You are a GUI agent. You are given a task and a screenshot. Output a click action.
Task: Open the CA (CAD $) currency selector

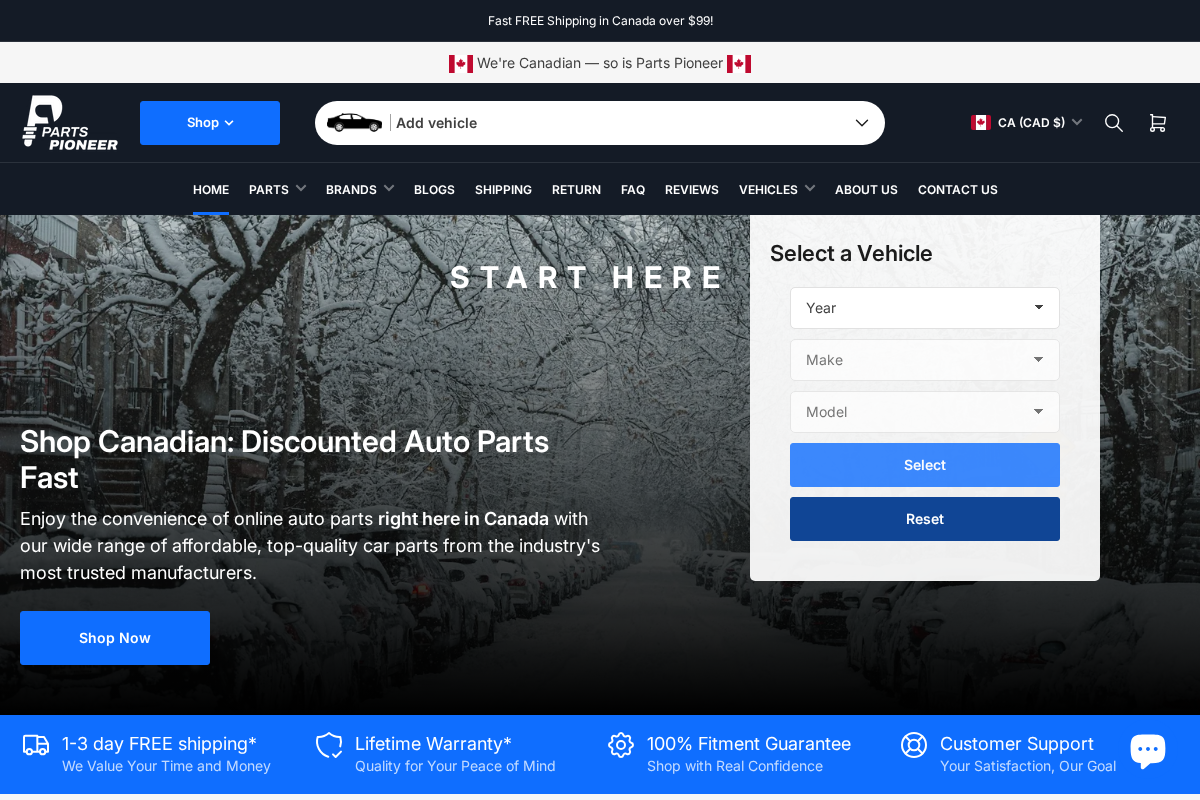[x=1027, y=122]
